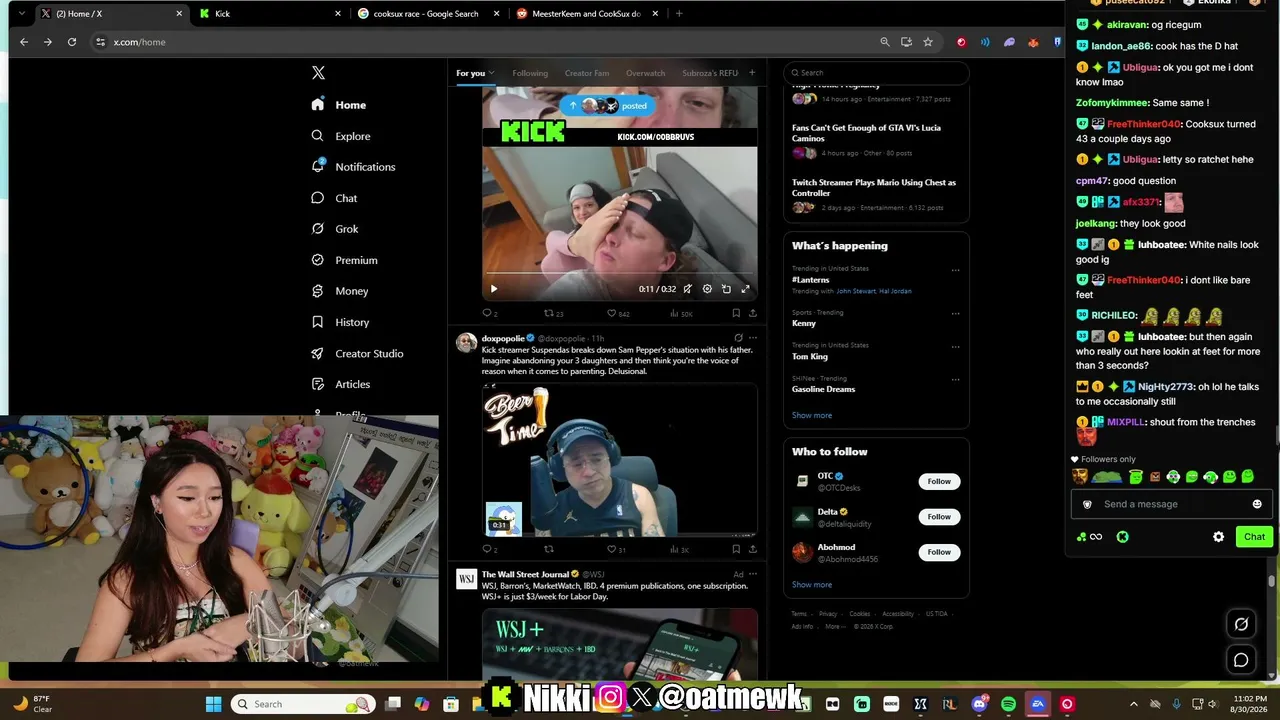Open the browser tab search dropdown
Viewport: 1280px width, 720px height.
click(x=21, y=14)
